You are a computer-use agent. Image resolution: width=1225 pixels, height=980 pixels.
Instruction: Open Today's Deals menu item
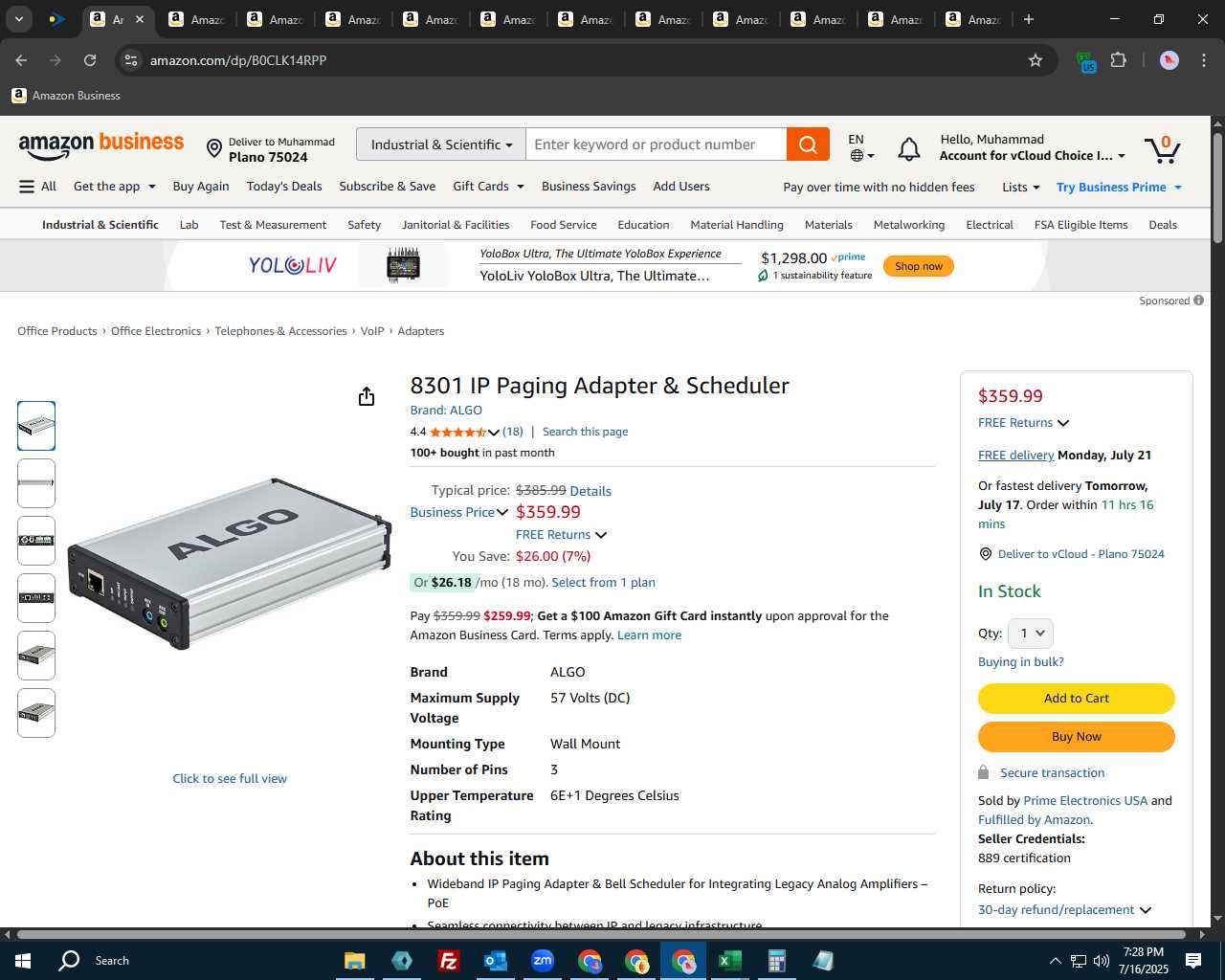coord(284,187)
